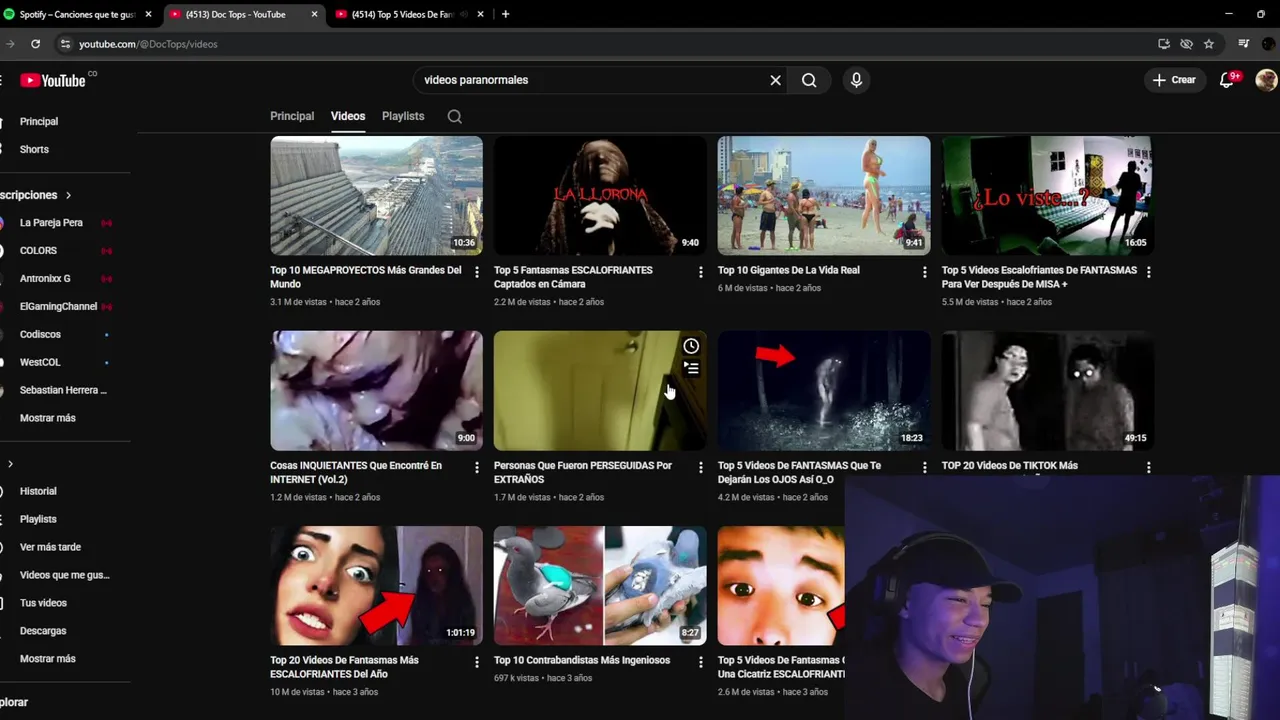Open WestCOL subscription channel
The image size is (1280, 720).
coord(40,362)
